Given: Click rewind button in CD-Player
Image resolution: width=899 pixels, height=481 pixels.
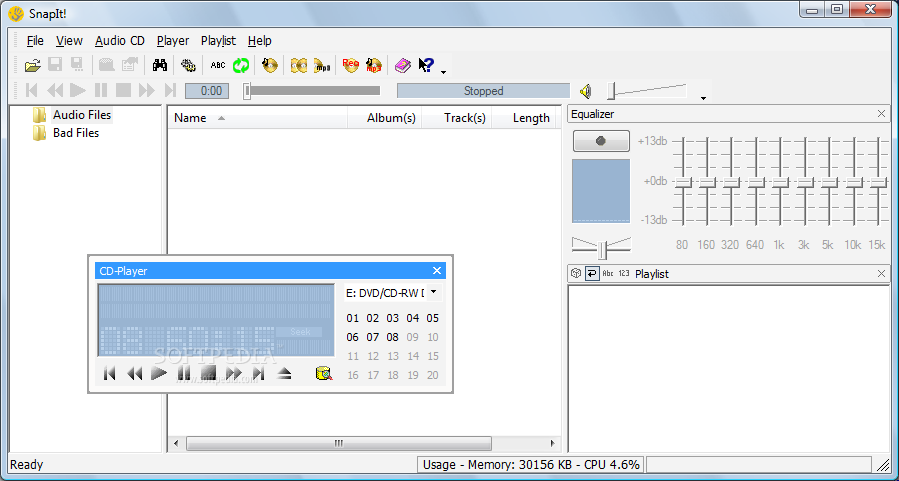Looking at the screenshot, I should pyautogui.click(x=134, y=374).
